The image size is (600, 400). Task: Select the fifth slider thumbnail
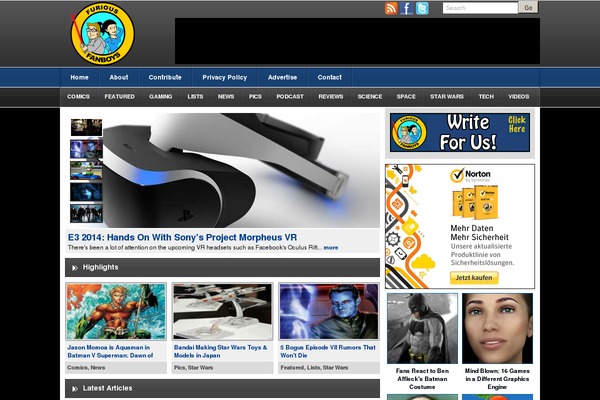tap(86, 214)
